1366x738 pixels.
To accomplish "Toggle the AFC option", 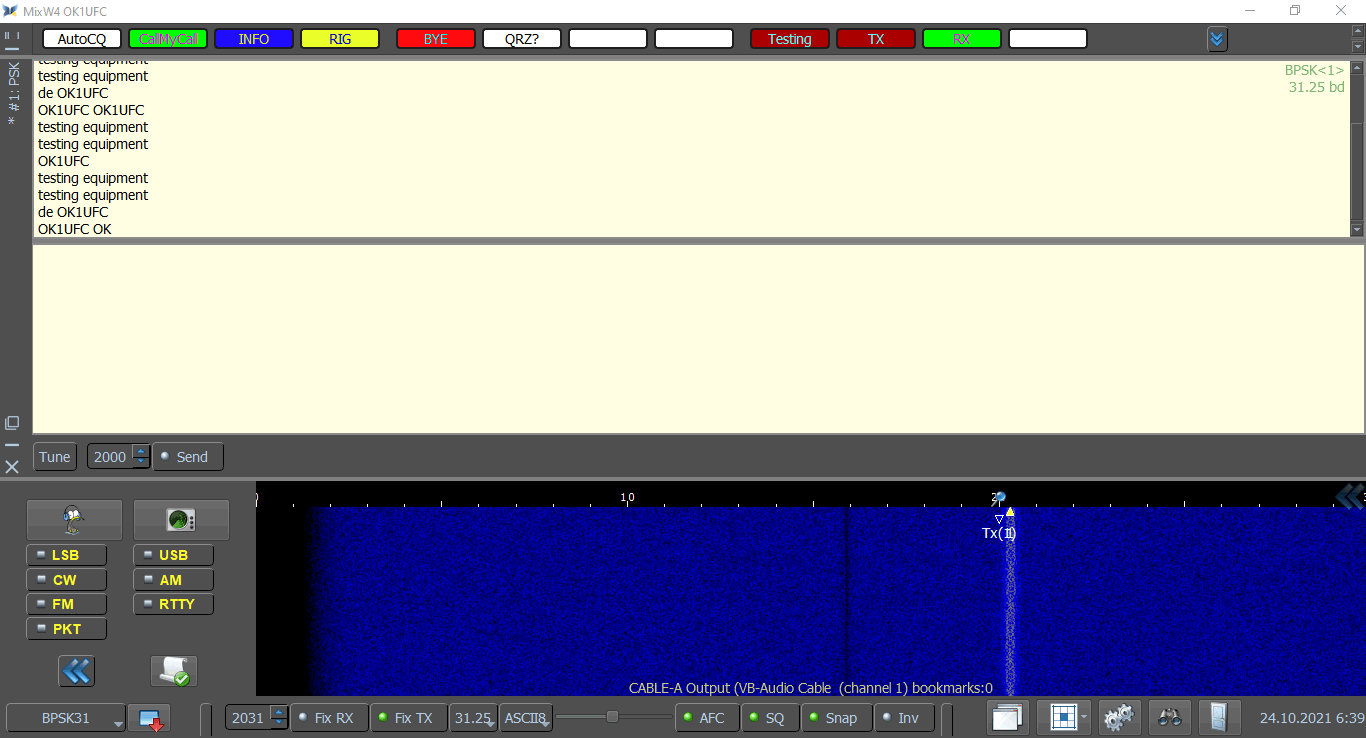I will [x=706, y=718].
